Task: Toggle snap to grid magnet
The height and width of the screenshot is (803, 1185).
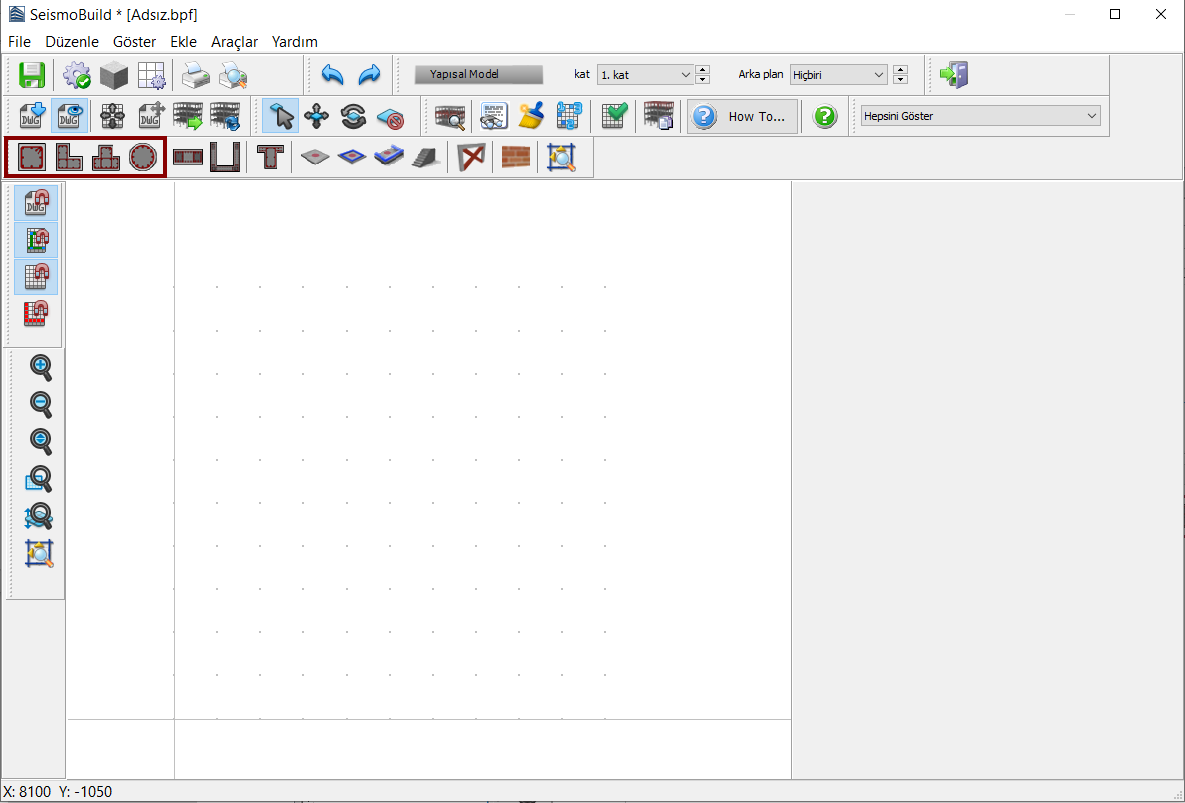Action: 36,277
